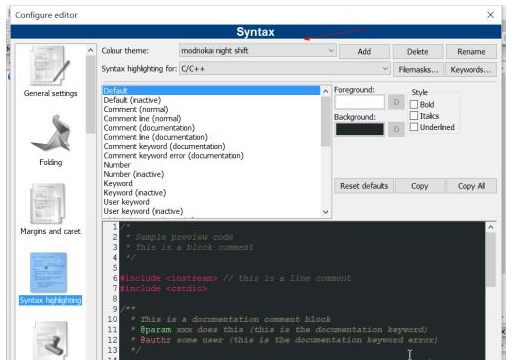Image resolution: width=520 pixels, height=360 pixels.
Task: Open Margins and caret settings icon
Action: [48, 203]
